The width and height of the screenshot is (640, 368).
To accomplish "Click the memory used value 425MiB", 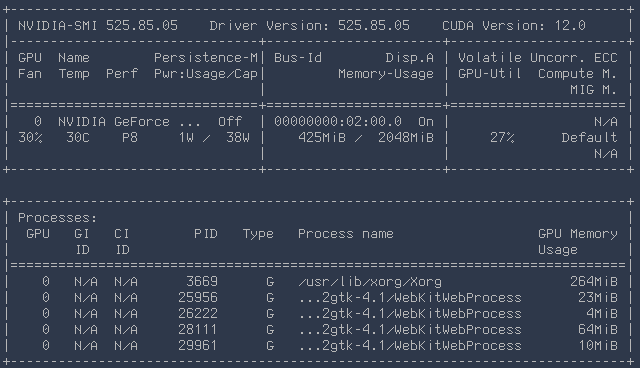I will 322,137.
